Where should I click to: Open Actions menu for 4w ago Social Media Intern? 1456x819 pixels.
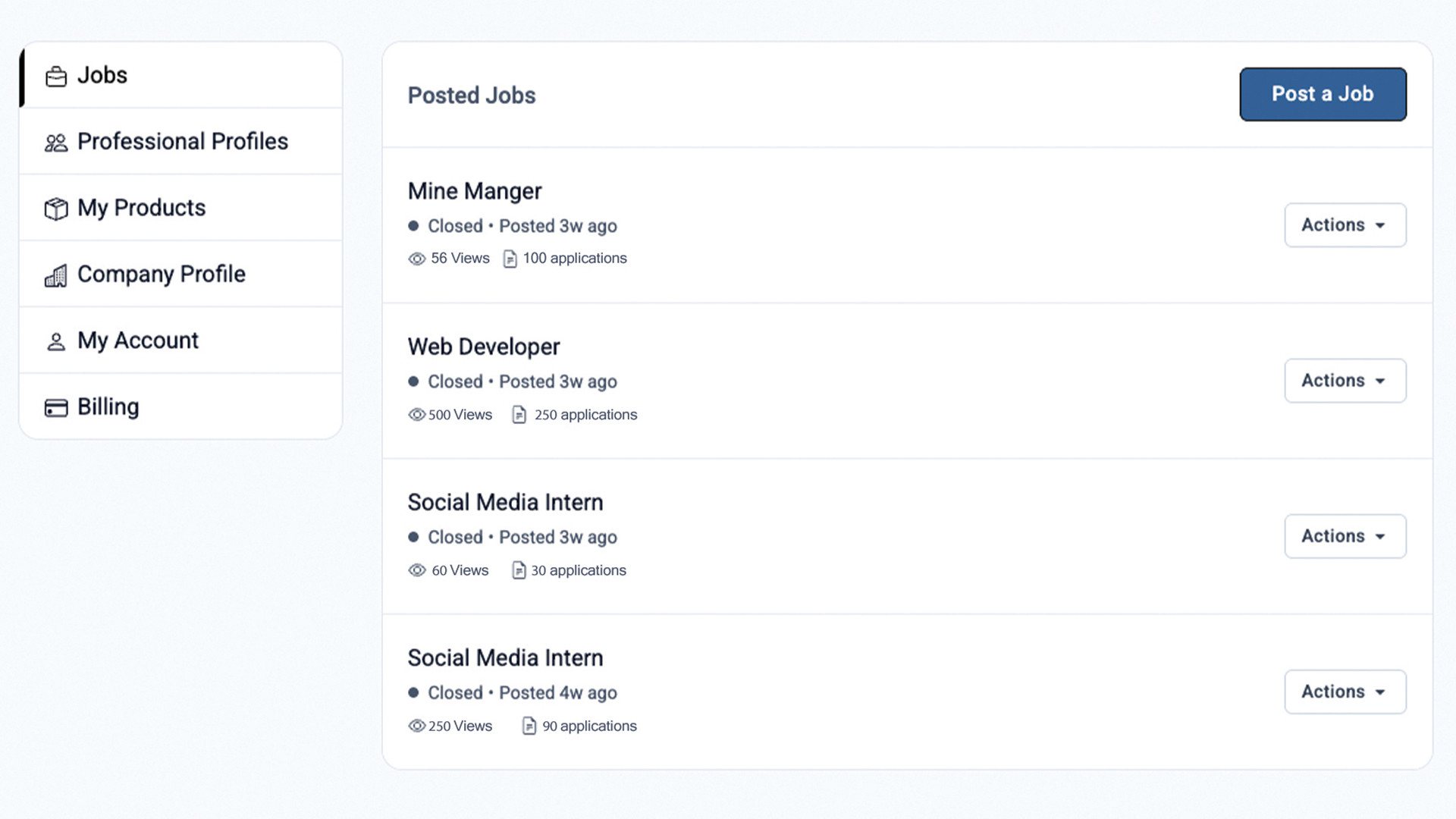coord(1345,692)
